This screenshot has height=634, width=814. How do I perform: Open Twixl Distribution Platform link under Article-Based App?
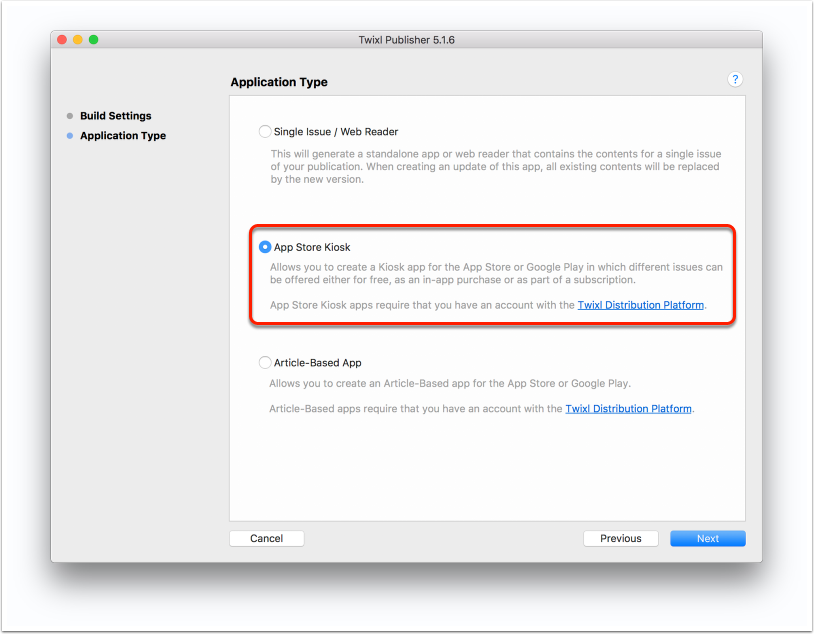click(628, 409)
